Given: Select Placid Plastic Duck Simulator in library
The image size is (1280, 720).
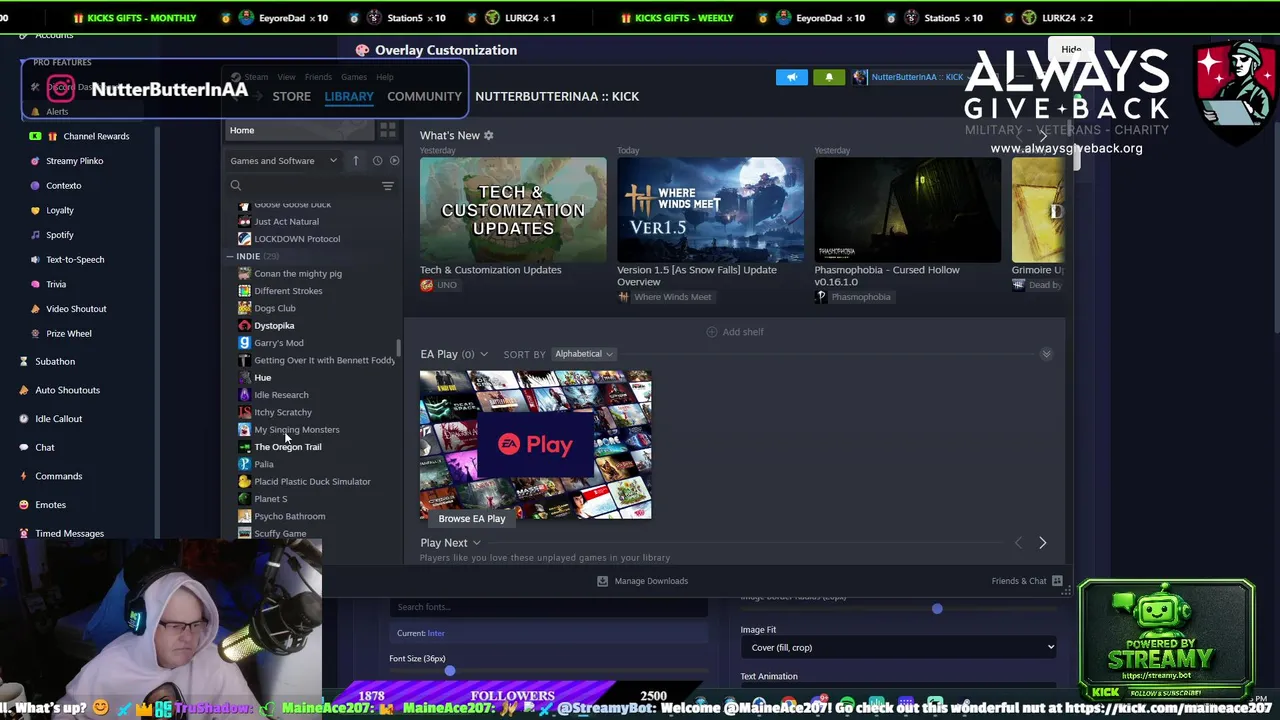Looking at the screenshot, I should [312, 482].
